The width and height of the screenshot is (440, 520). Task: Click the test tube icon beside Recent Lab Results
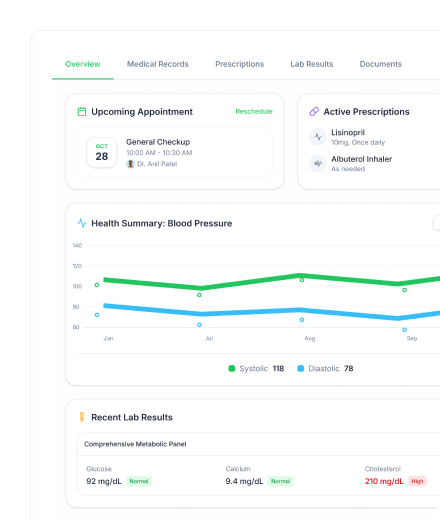coord(82,417)
